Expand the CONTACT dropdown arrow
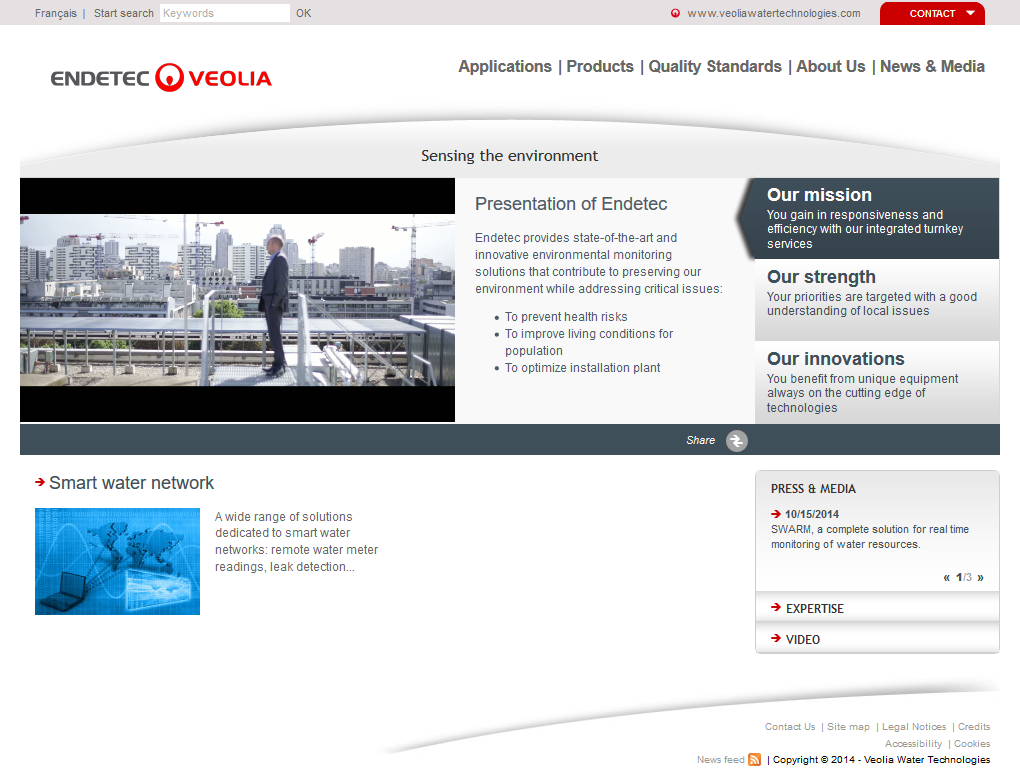The height and width of the screenshot is (781, 1020). pyautogui.click(x=971, y=13)
